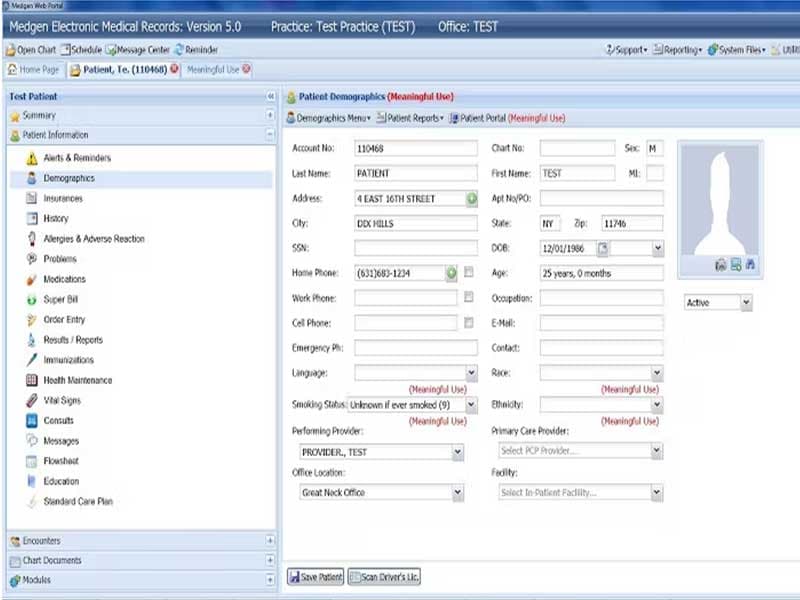Screen dimensions: 800x600
Task: Close the Patient, Te. (110468) tab
Action: click(x=174, y=69)
